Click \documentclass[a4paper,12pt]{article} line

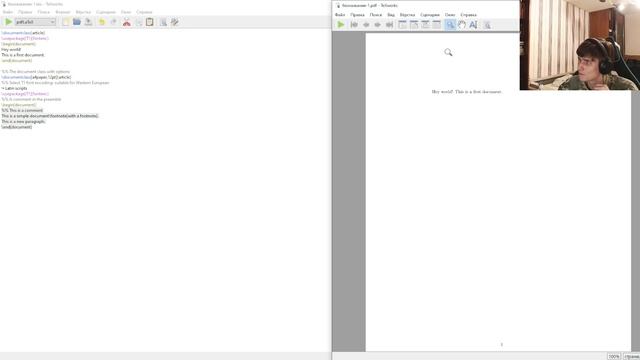[36, 77]
